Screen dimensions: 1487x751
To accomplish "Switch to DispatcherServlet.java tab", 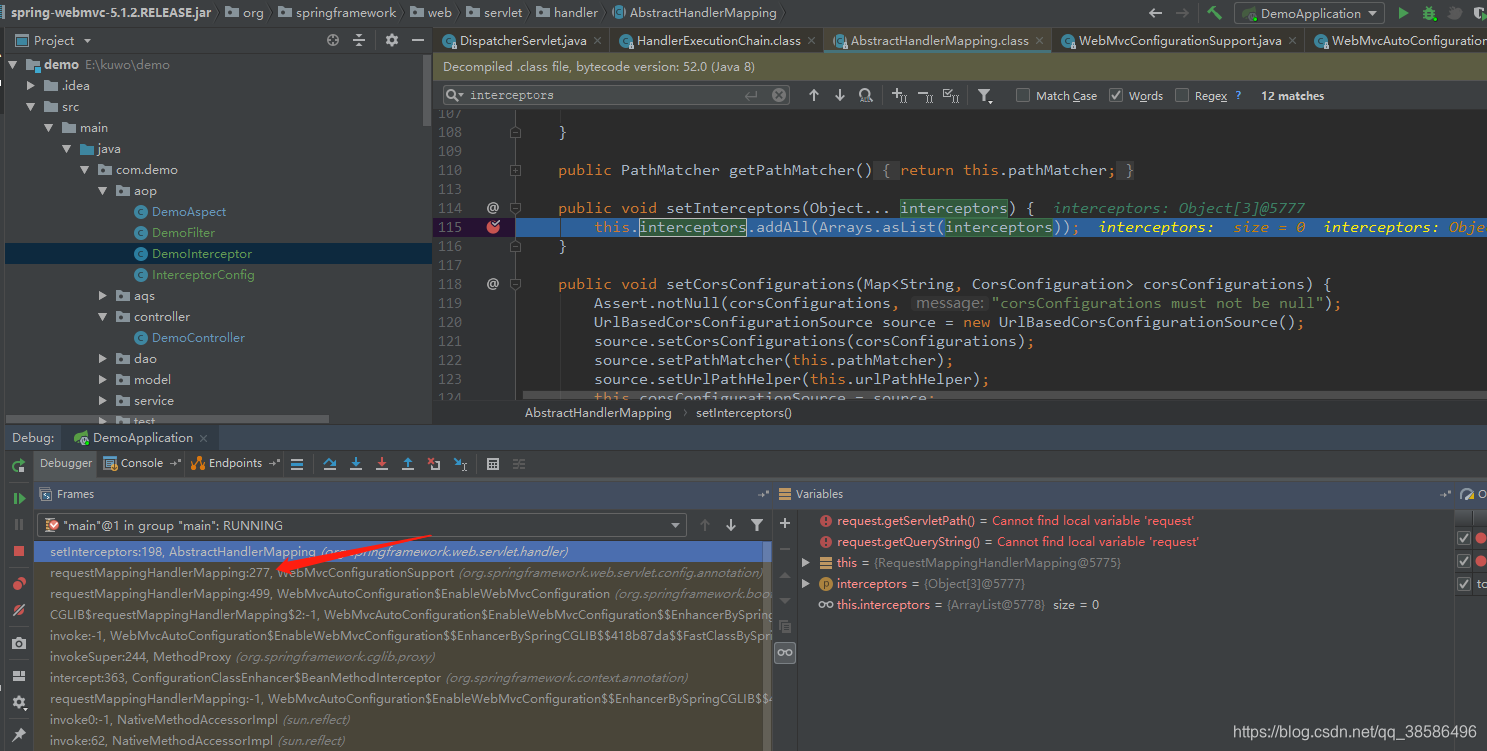I will [523, 41].
